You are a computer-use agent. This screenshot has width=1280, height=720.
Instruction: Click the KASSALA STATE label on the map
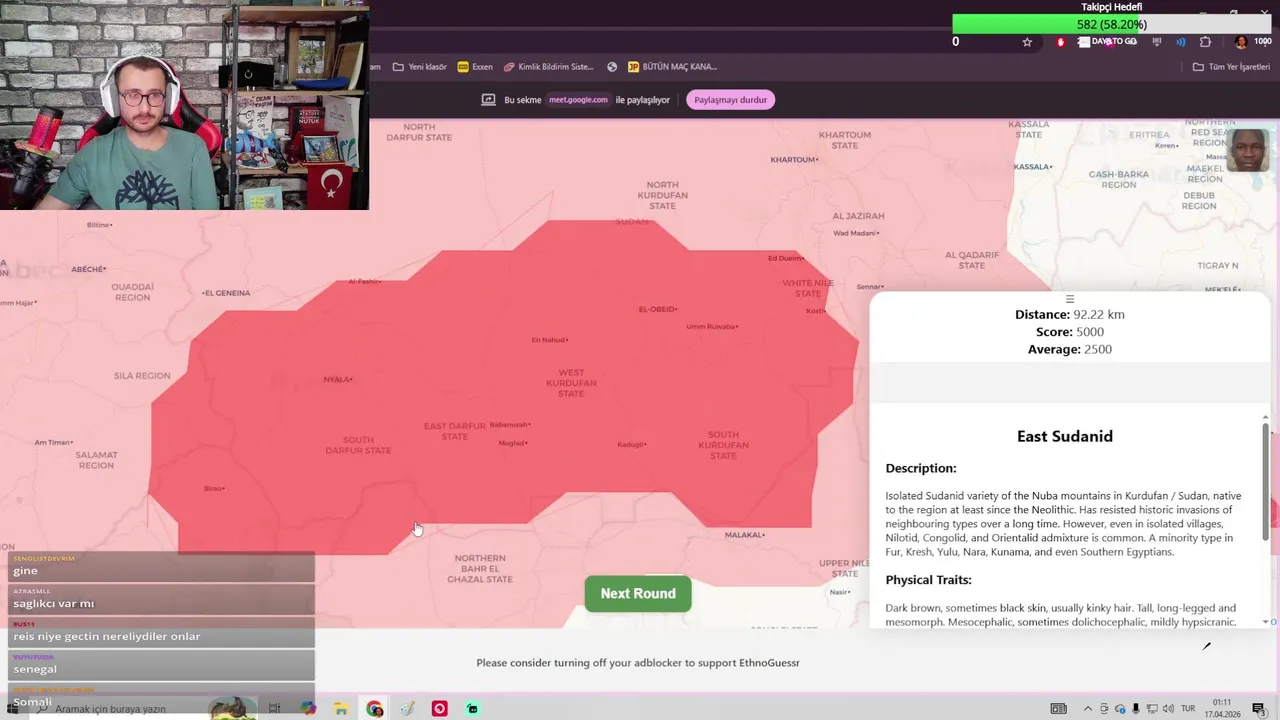point(1029,129)
